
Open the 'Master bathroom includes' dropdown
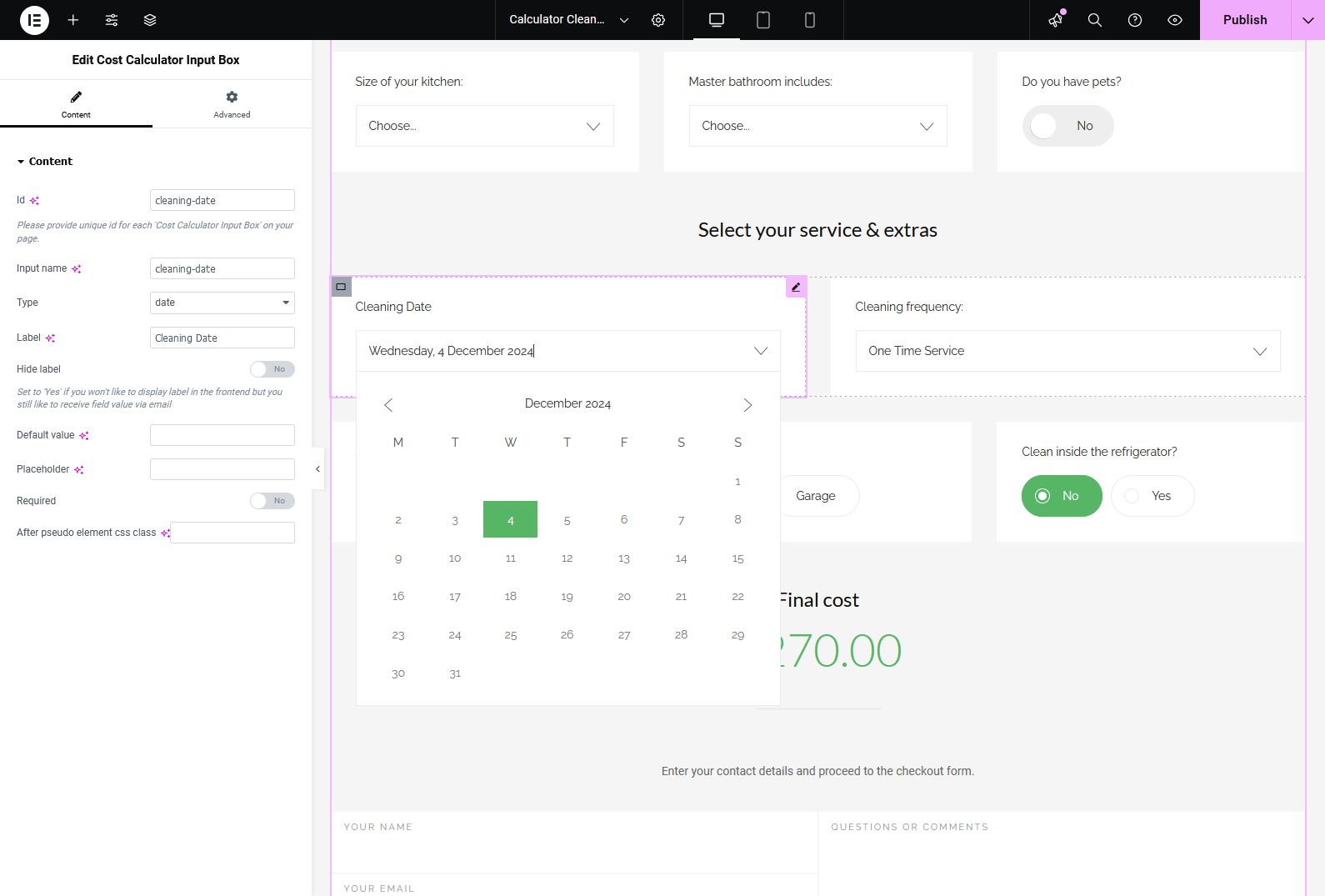[818, 126]
